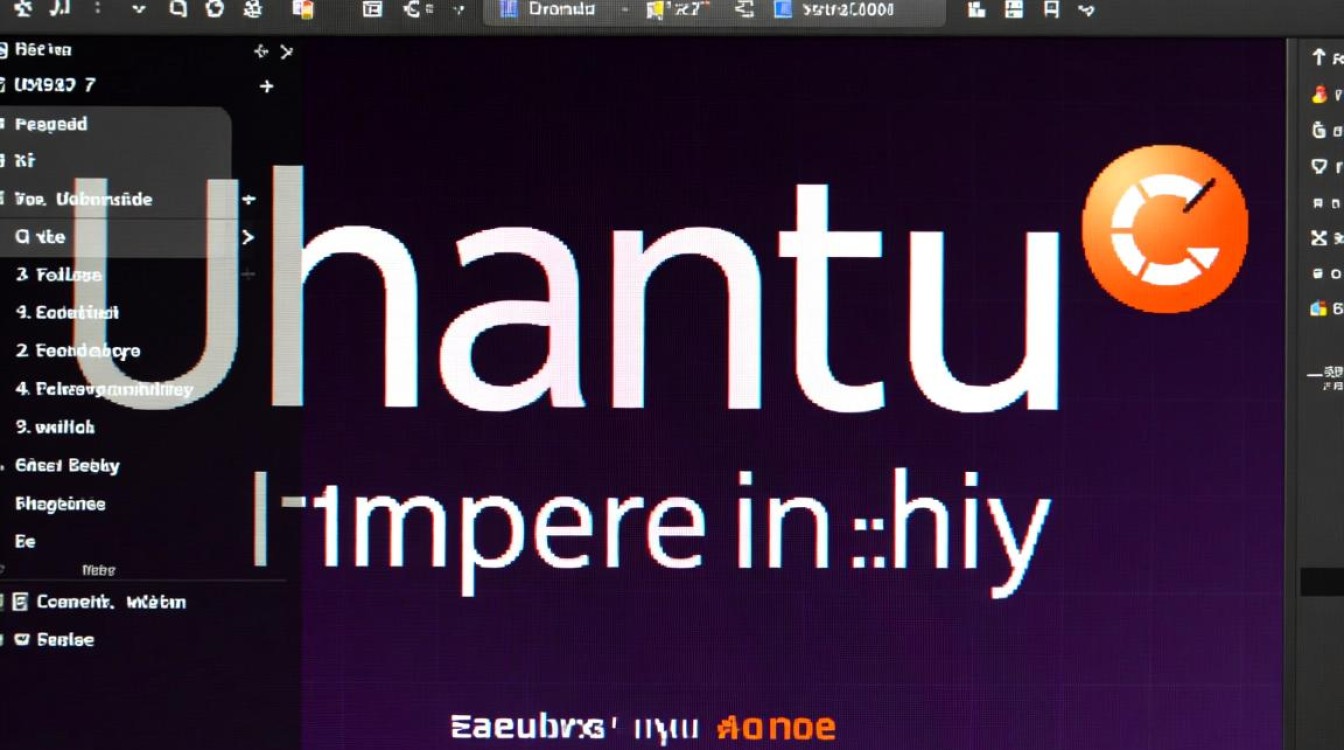Image resolution: width=1344 pixels, height=750 pixels.
Task: Expand the submenu chevron on the highlighted entry
Action: click(247, 238)
